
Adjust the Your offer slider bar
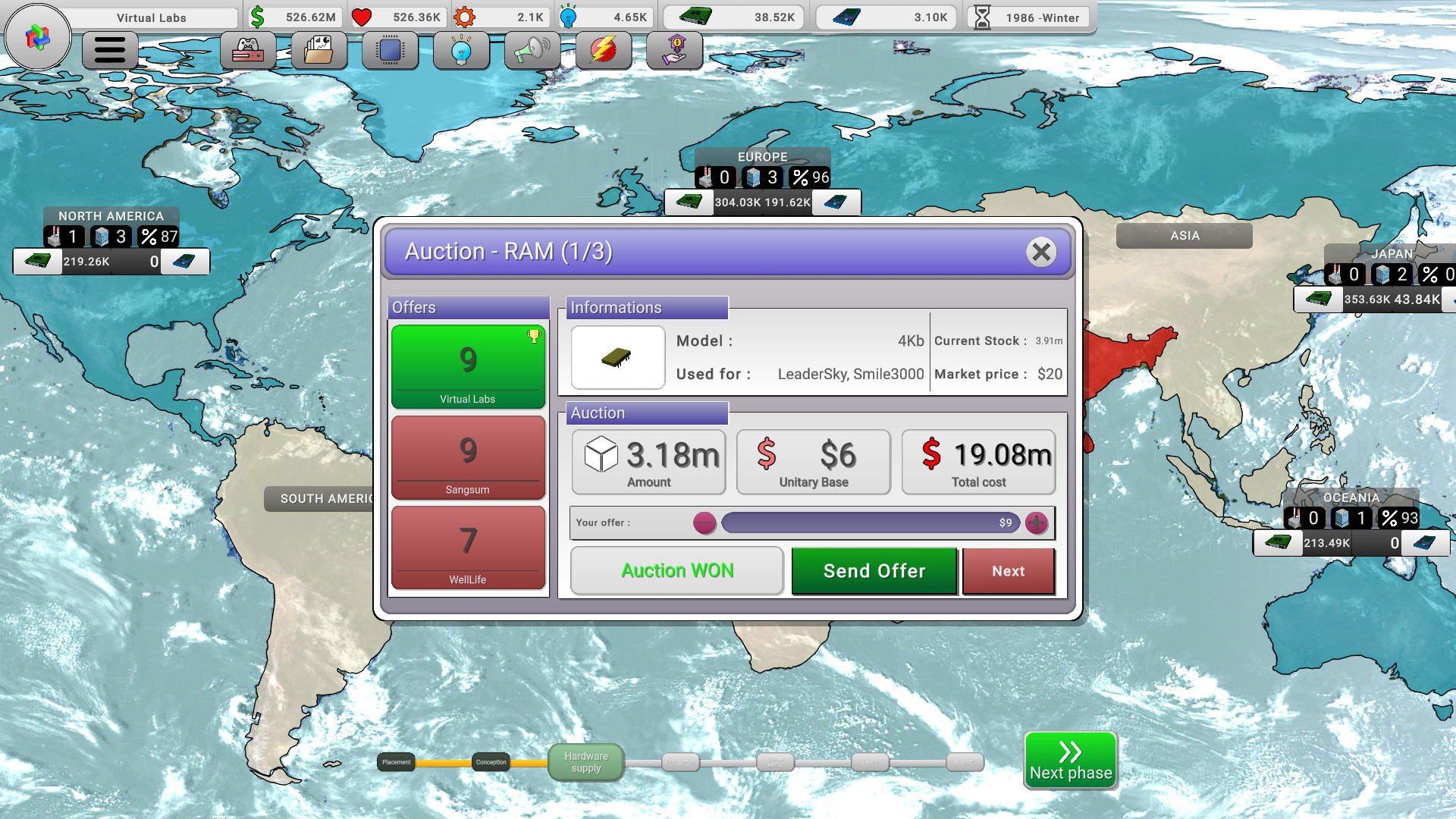(x=870, y=522)
